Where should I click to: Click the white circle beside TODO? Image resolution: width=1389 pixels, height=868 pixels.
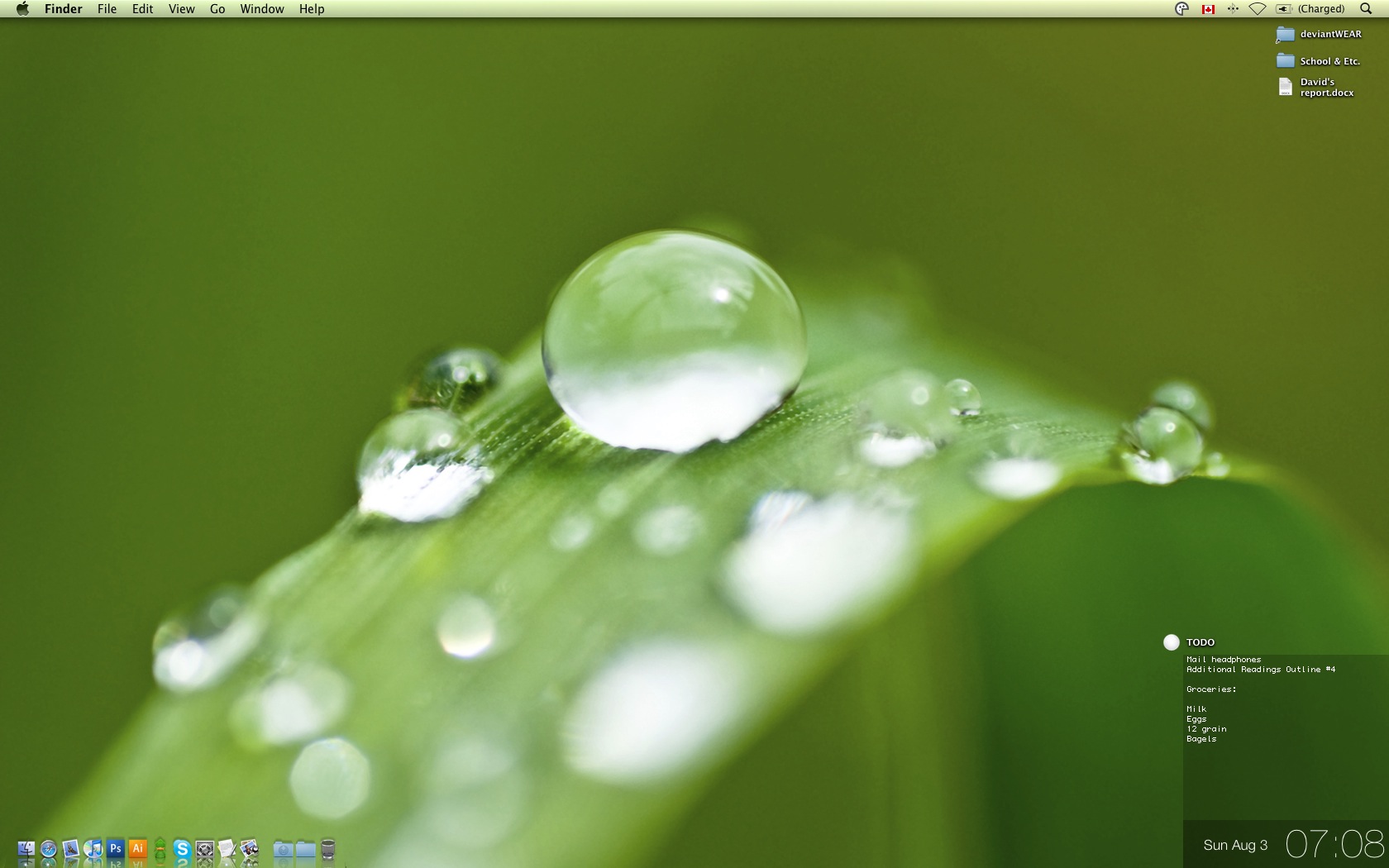(x=1171, y=642)
